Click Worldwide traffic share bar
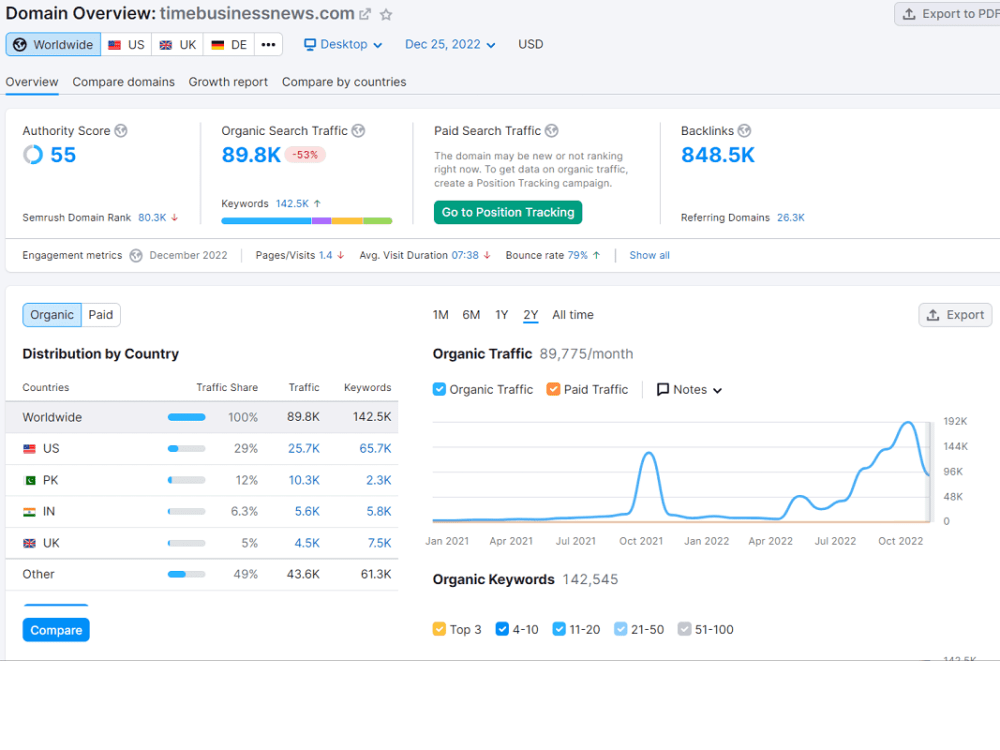Screen dimensions: 1000x750 pyautogui.click(x=186, y=418)
